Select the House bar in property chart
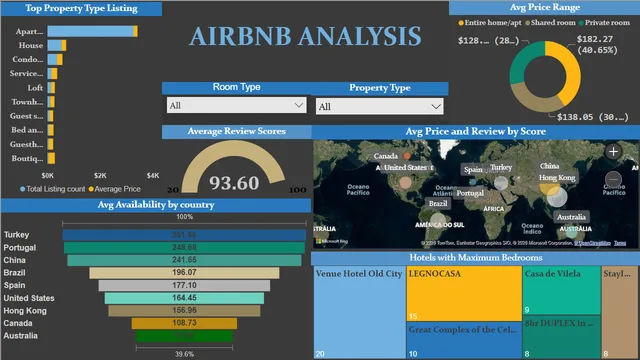This screenshot has height=360, width=640. 57,45
